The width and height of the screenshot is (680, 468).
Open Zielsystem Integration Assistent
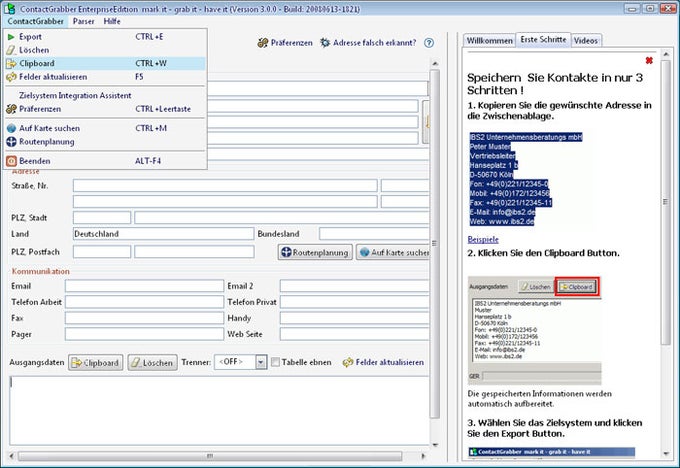pyautogui.click(x=105, y=95)
